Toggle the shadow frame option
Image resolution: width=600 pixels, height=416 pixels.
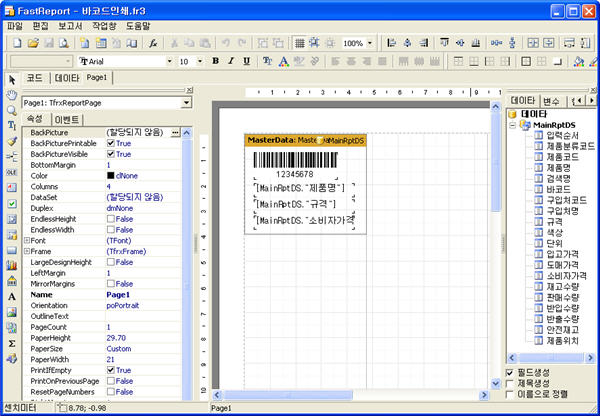[558, 61]
